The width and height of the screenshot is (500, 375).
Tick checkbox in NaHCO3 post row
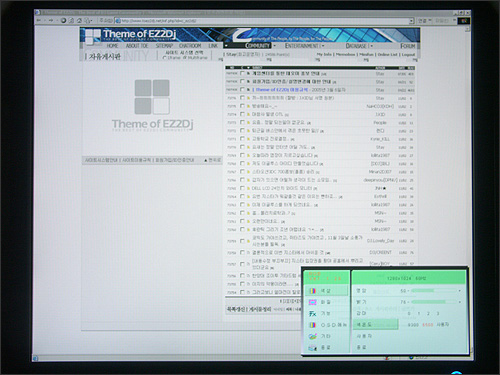242,106
